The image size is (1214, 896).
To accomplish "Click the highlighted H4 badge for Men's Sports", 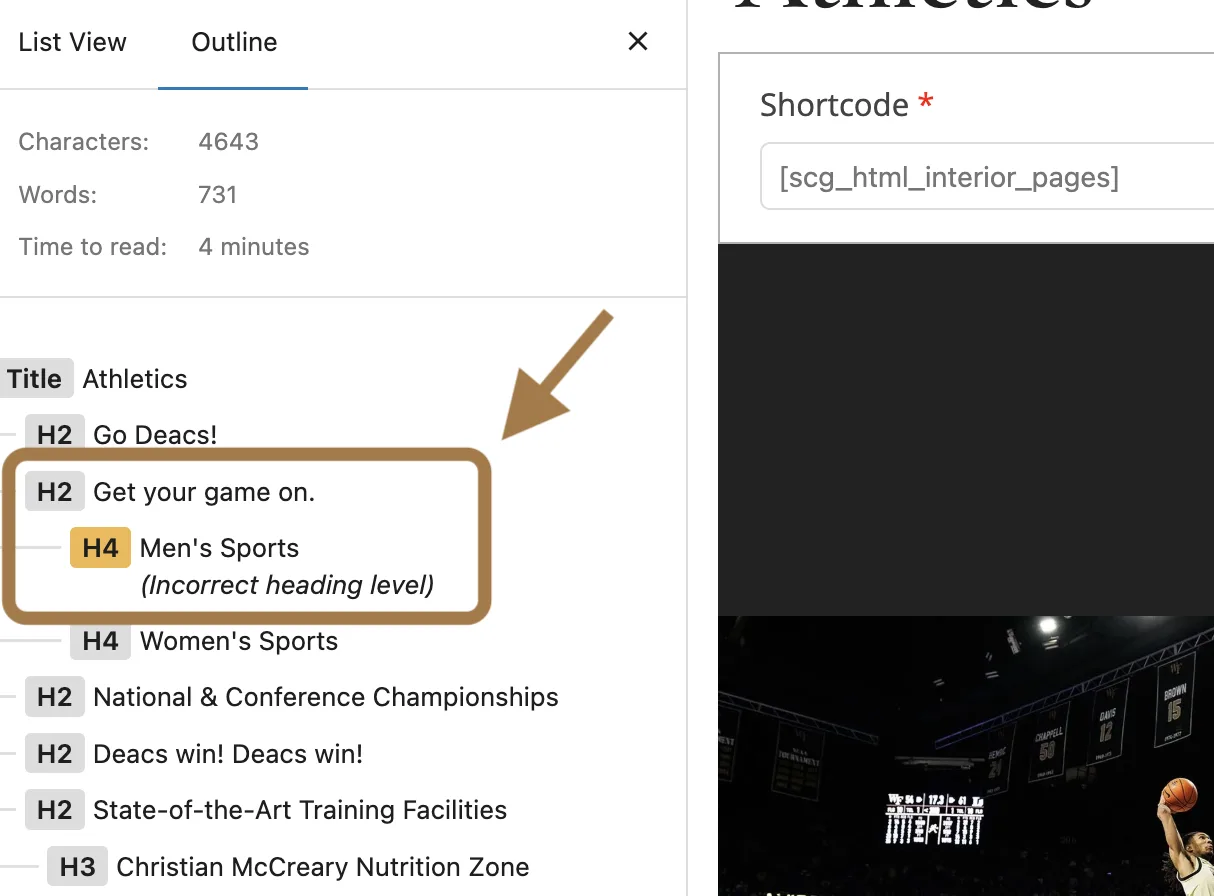I will point(100,548).
